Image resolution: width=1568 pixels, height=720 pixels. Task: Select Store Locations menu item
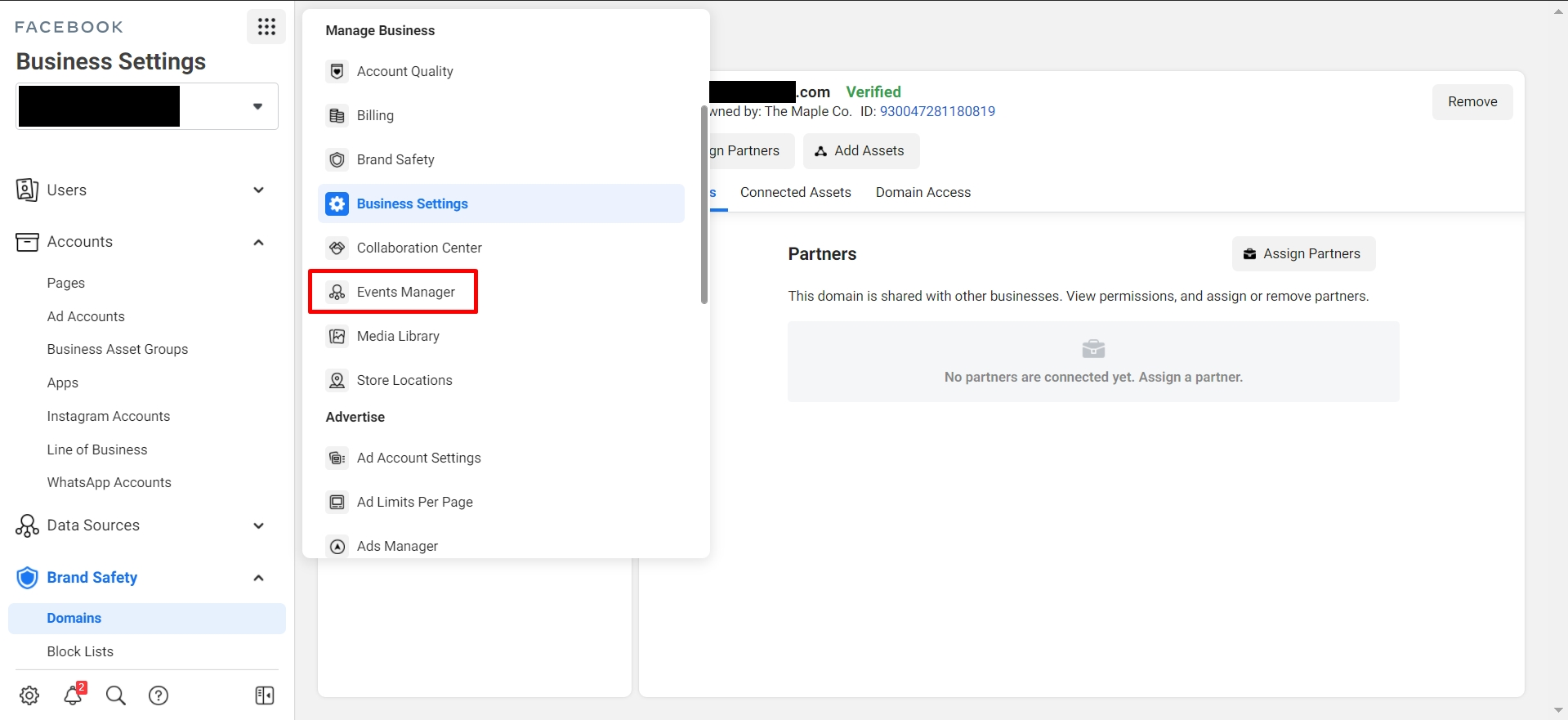[501, 380]
